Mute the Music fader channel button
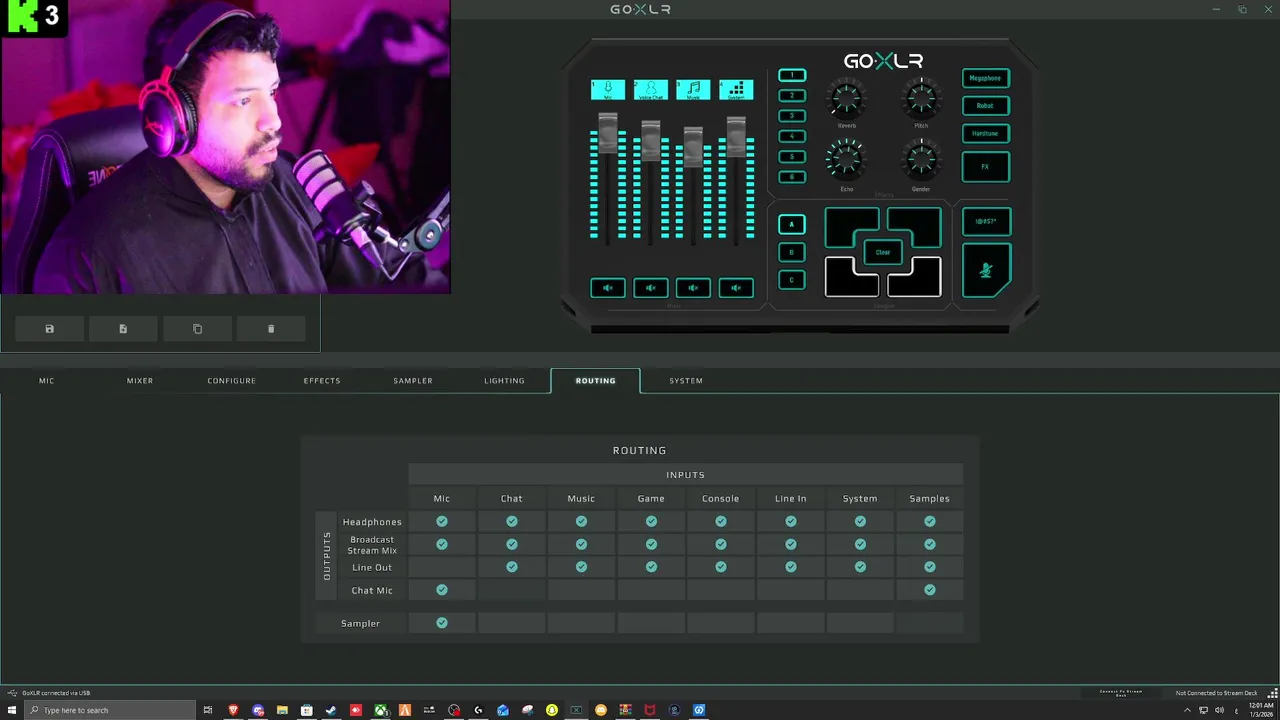 coord(693,288)
